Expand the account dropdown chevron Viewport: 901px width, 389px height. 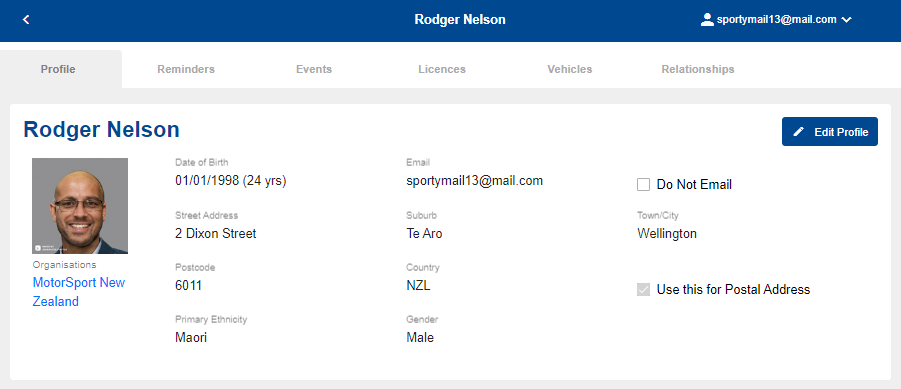pos(846,20)
